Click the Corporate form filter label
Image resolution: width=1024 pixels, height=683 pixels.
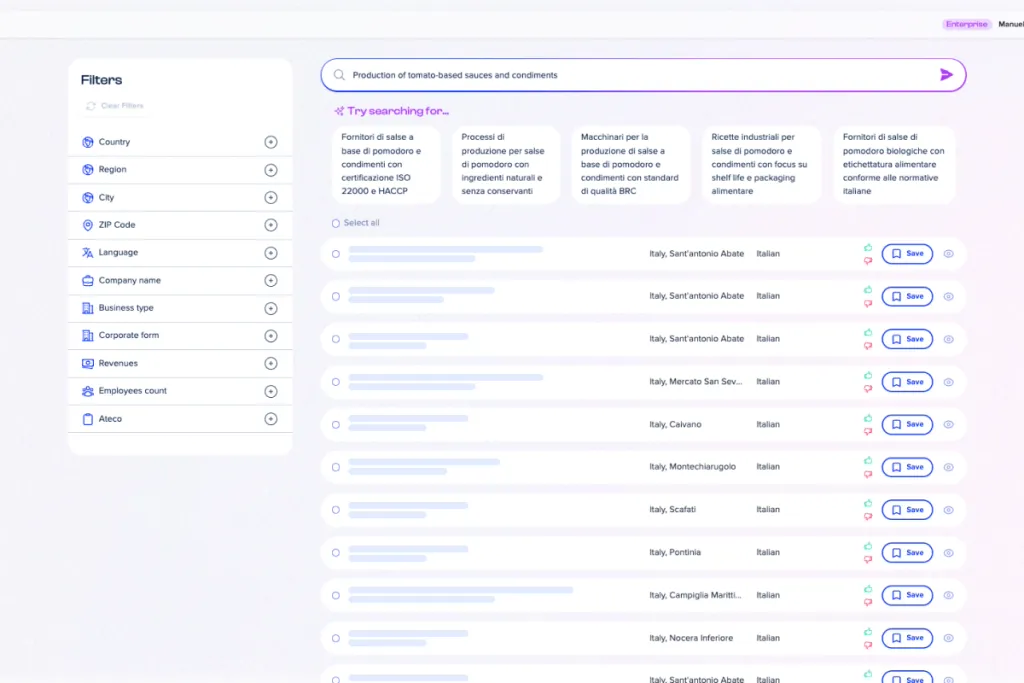point(129,336)
